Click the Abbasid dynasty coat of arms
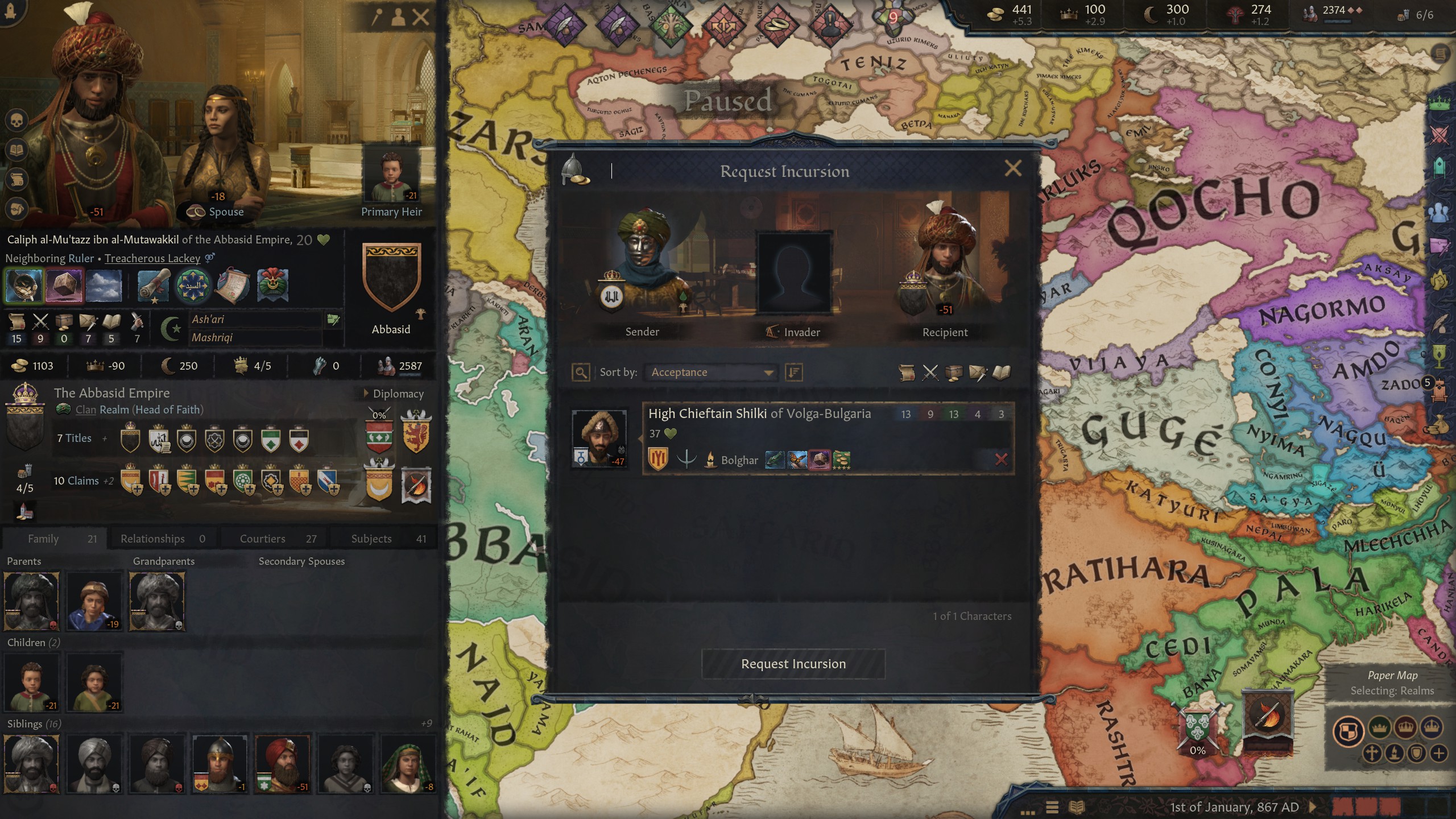This screenshot has height=819, width=1456. click(x=391, y=278)
